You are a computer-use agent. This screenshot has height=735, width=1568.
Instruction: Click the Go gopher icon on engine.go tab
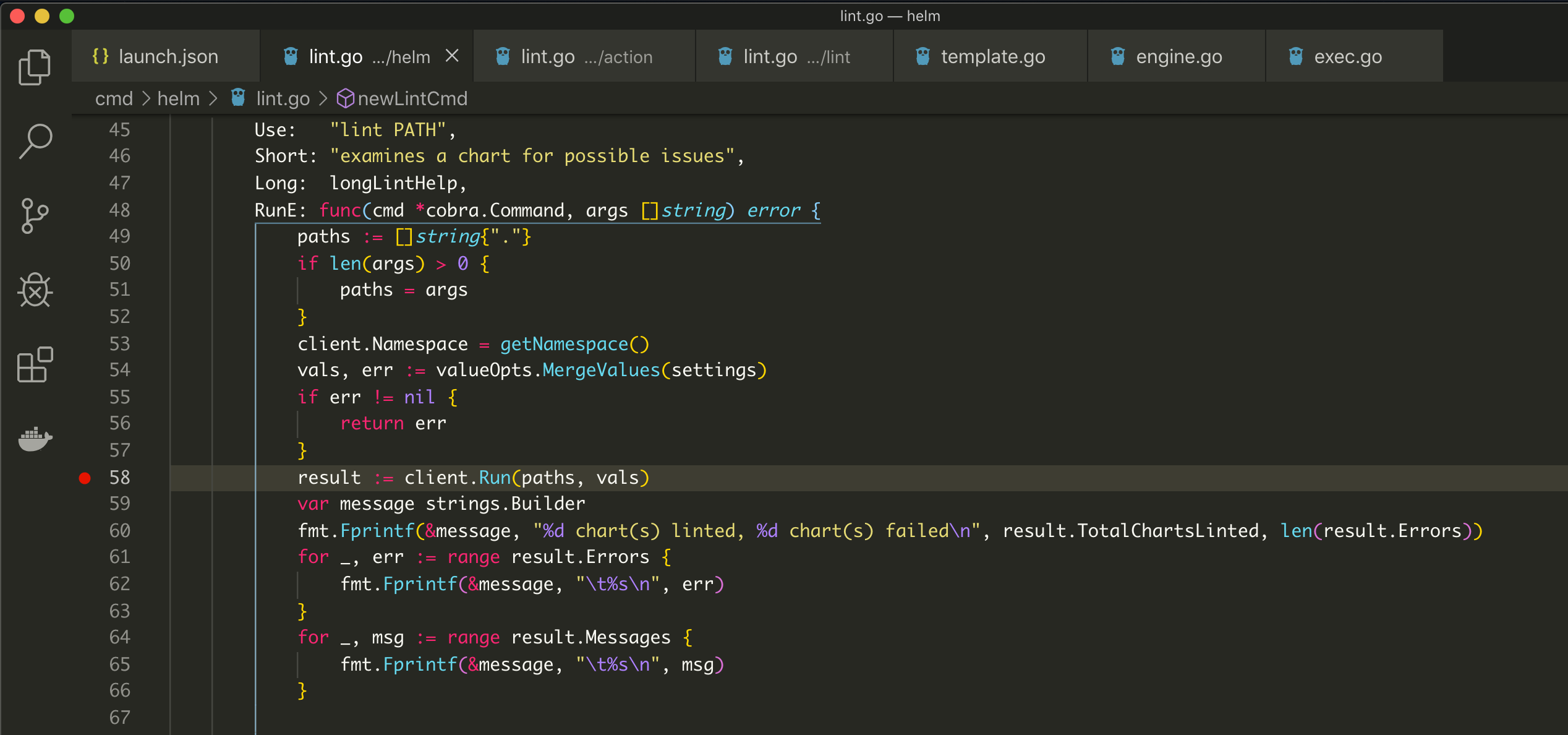click(1118, 56)
